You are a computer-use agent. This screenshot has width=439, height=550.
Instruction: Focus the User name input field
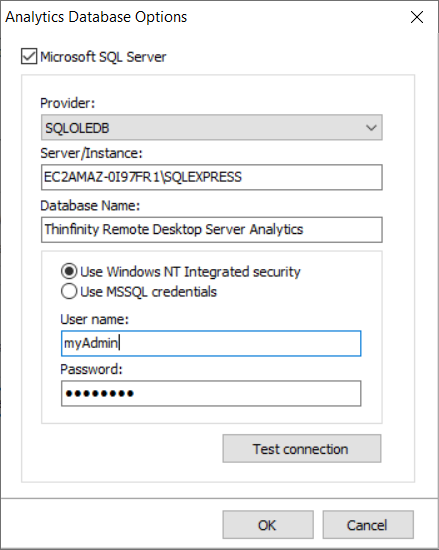click(211, 343)
